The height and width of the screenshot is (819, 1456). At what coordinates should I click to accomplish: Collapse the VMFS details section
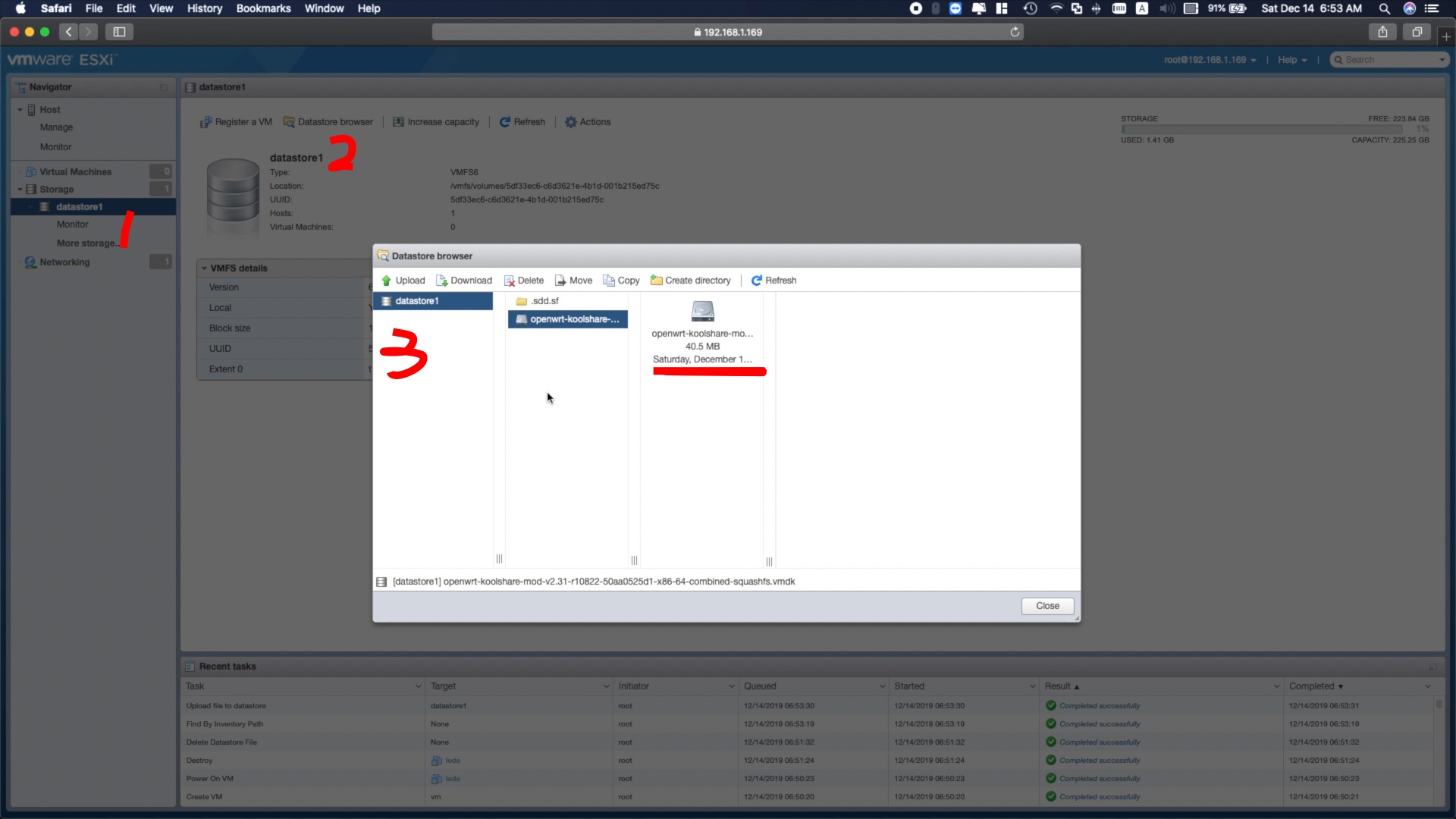[204, 268]
